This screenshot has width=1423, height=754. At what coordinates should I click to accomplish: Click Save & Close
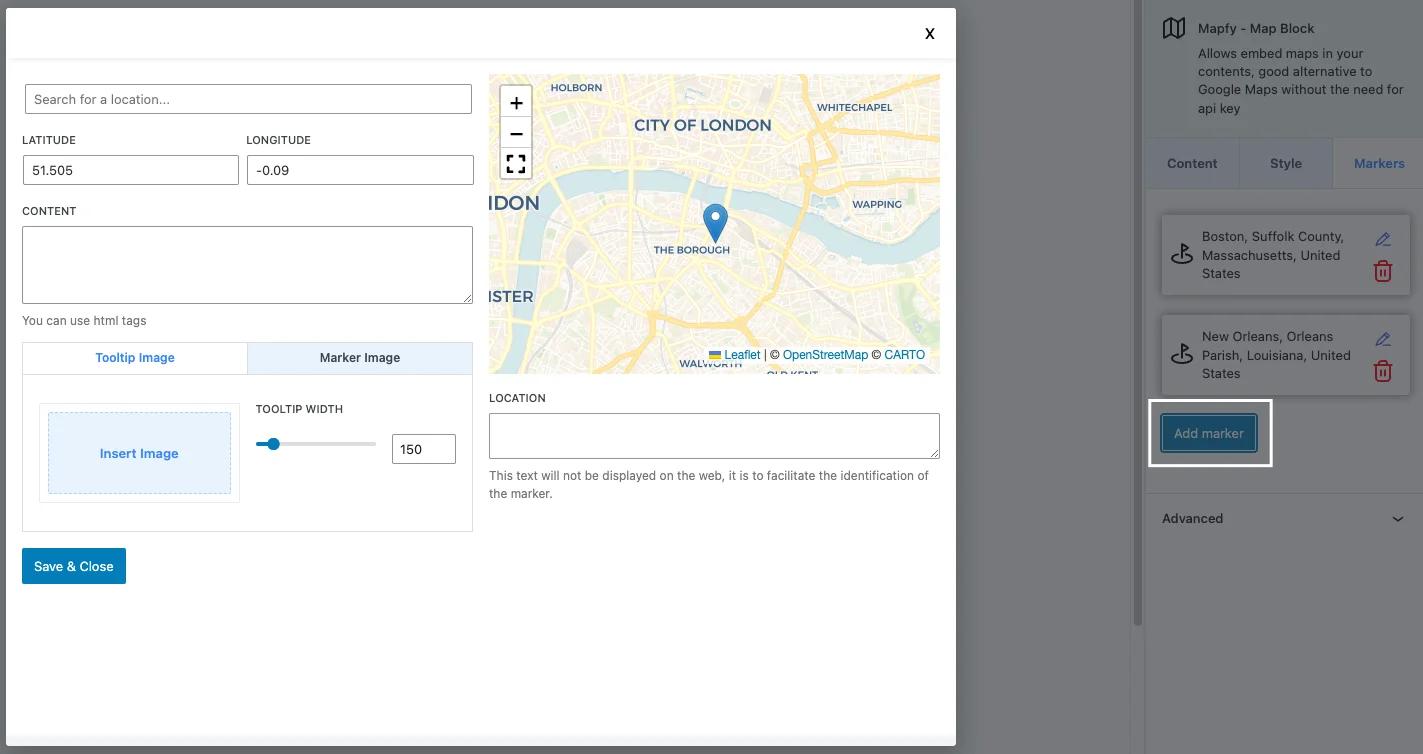click(73, 565)
